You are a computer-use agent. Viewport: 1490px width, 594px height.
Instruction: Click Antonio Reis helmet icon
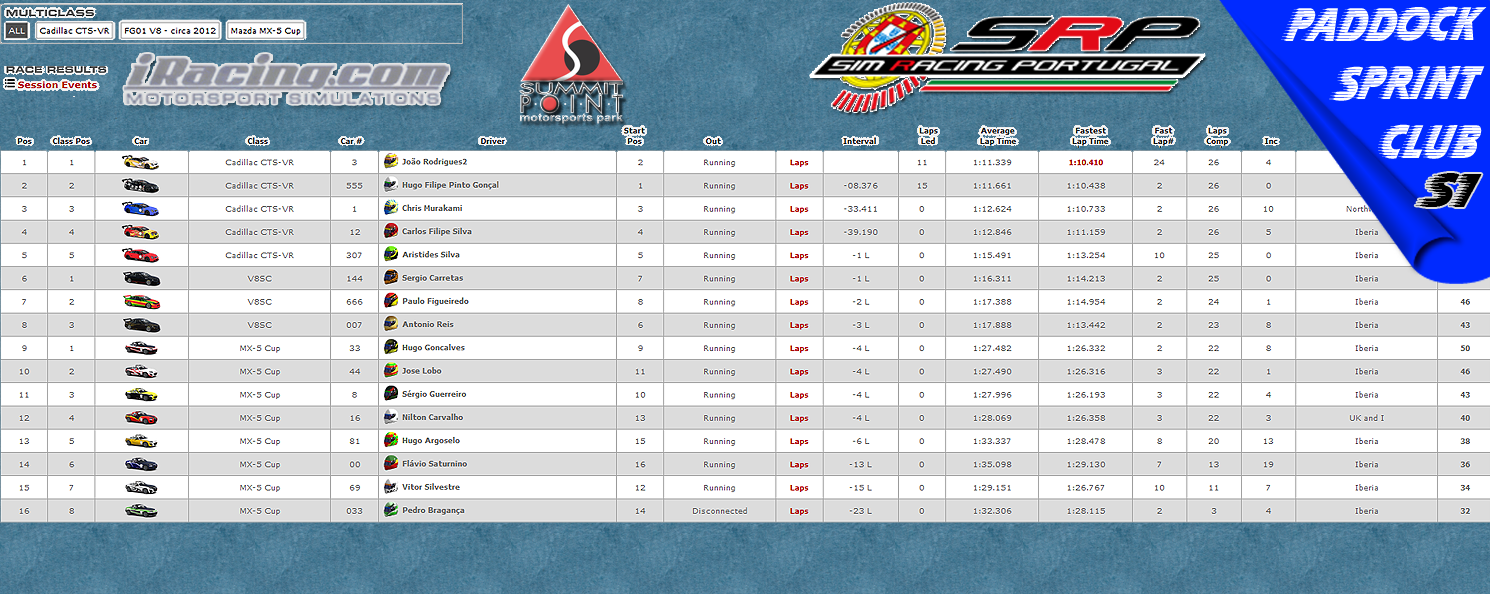[391, 324]
